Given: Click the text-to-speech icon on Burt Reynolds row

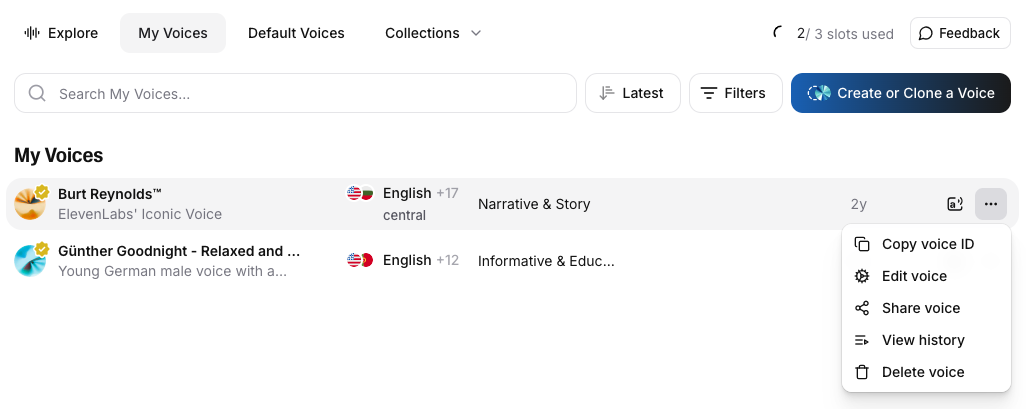Looking at the screenshot, I should pos(955,204).
